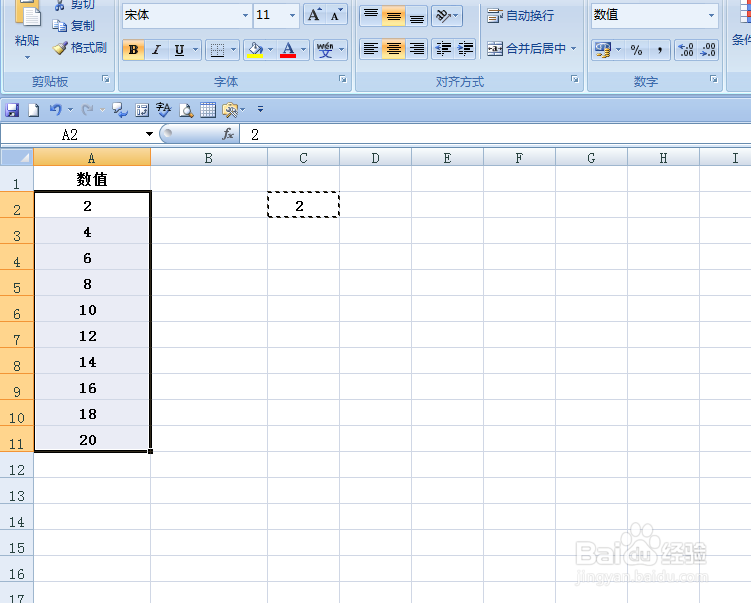Click cell containing 12 in column A
The image size is (751, 603).
[92, 335]
